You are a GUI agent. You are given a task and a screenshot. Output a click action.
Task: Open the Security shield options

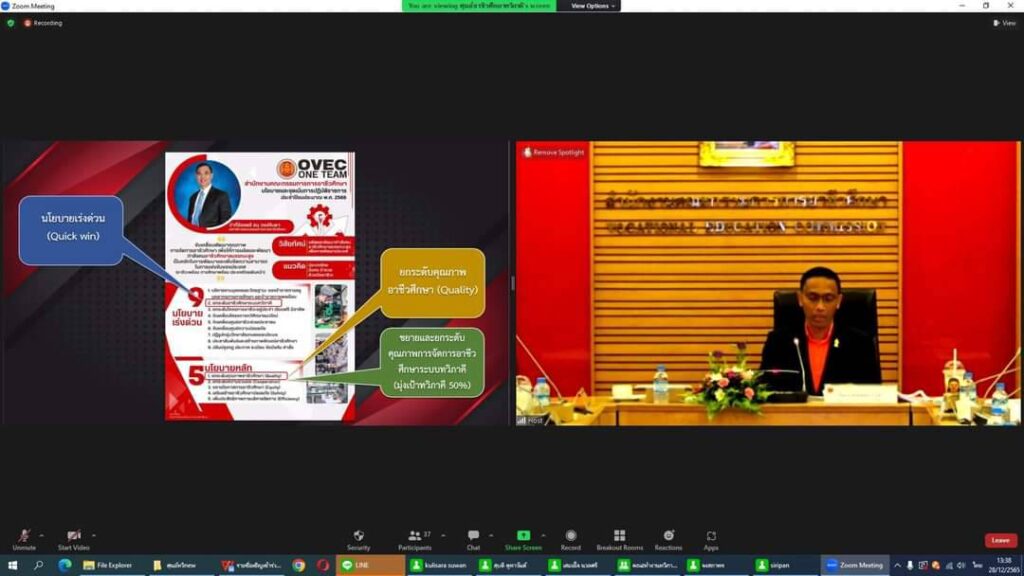(358, 537)
